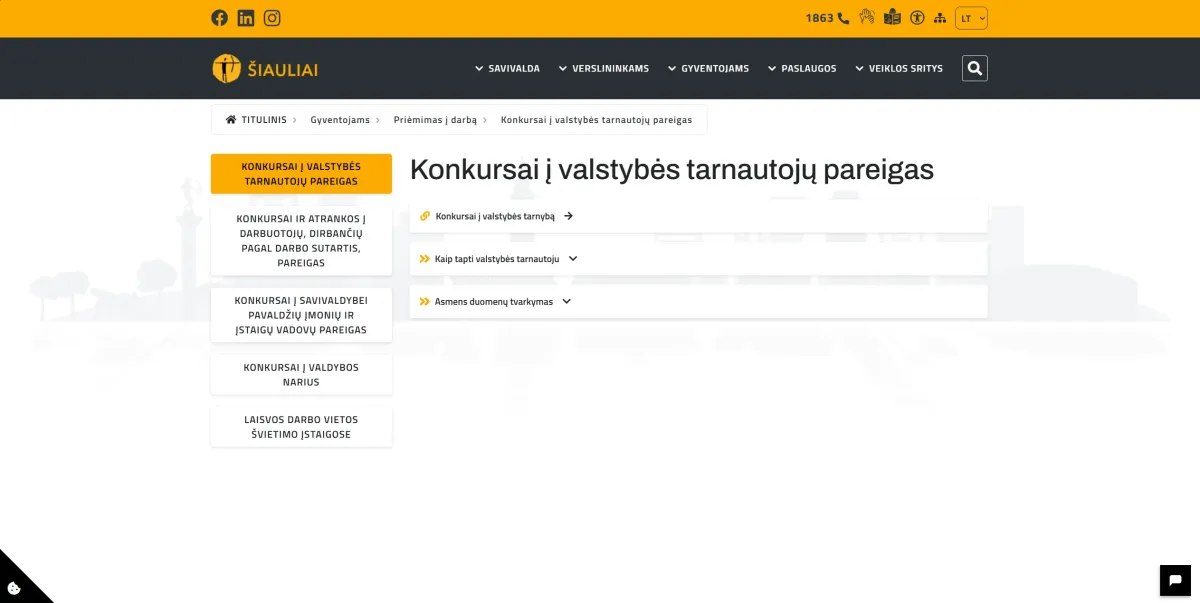Select 'Konkursai į valdybos narius' sidebar item

tap(301, 375)
